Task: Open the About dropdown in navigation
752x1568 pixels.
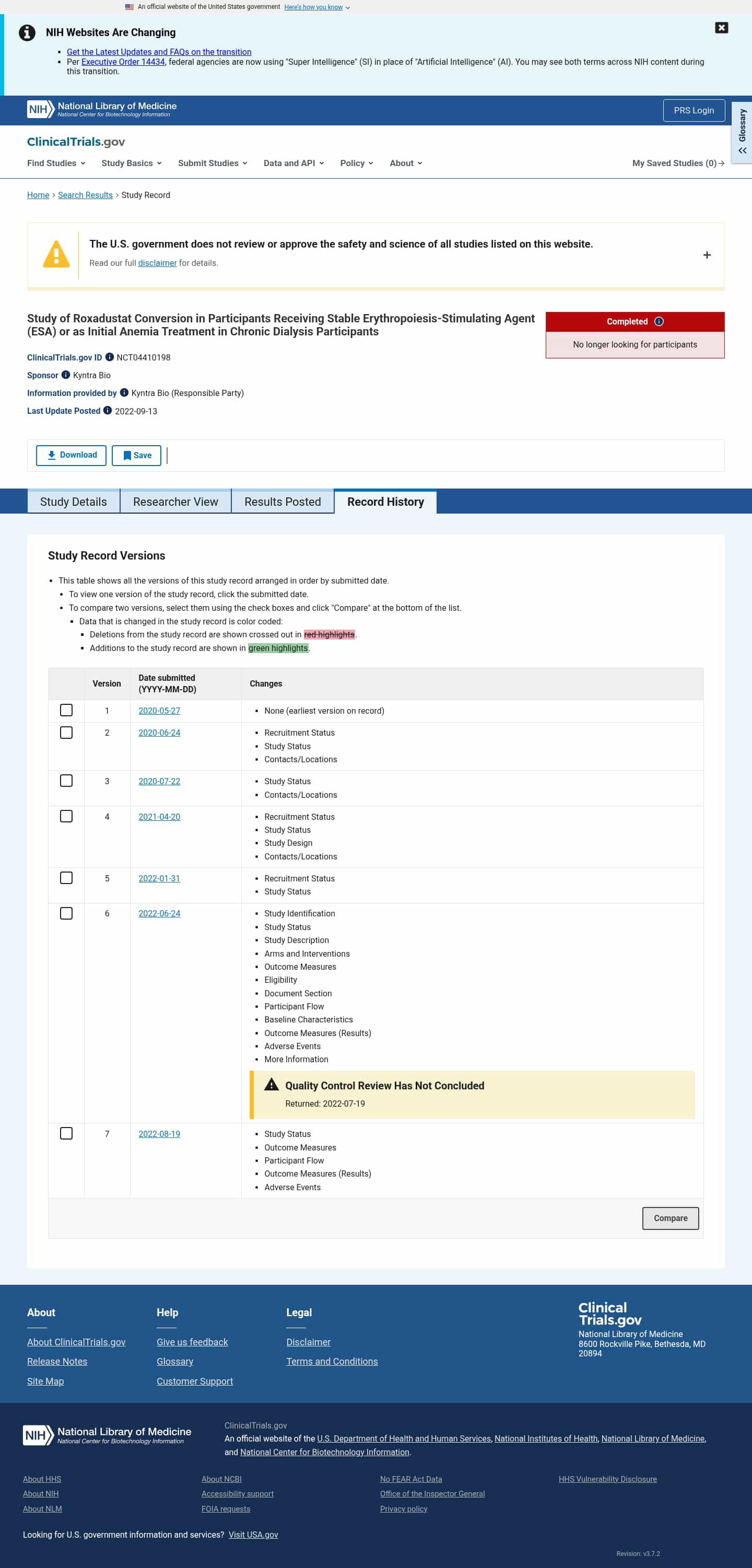Action: pos(406,163)
